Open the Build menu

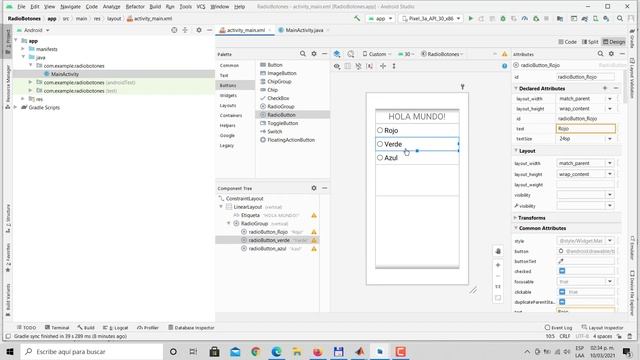155,7
